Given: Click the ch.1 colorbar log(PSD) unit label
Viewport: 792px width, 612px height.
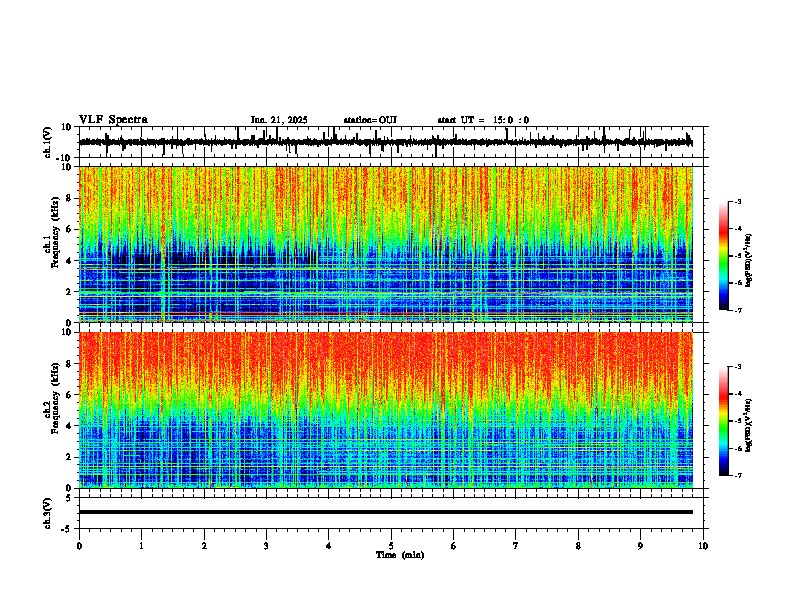Looking at the screenshot, I should 749,261.
